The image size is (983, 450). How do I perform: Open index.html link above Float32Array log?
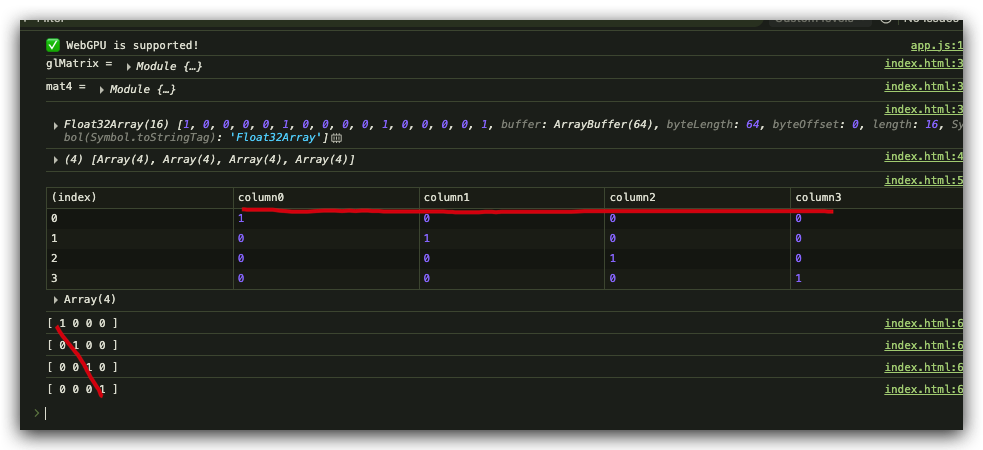923,110
